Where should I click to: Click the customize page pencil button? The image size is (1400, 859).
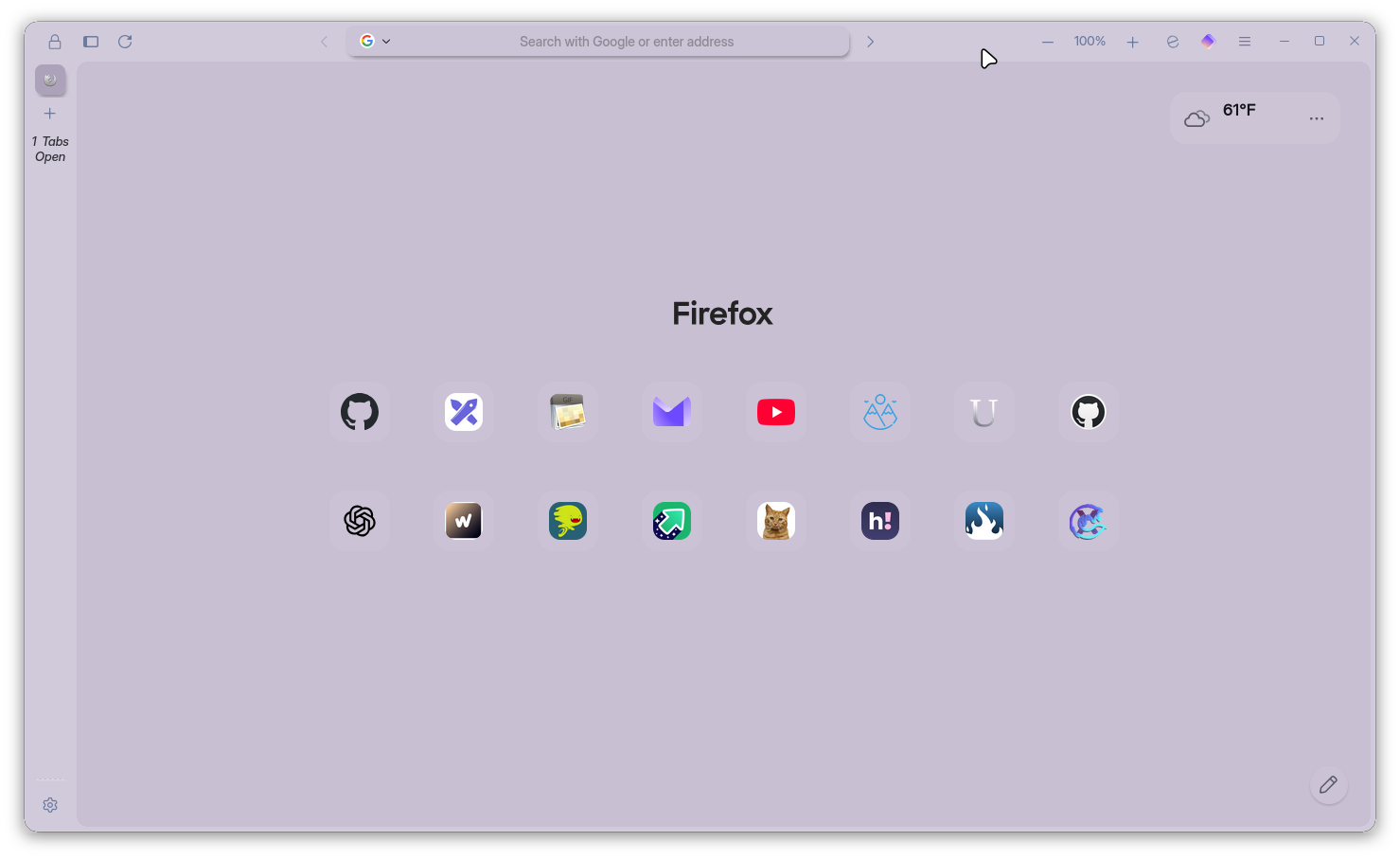(1328, 785)
